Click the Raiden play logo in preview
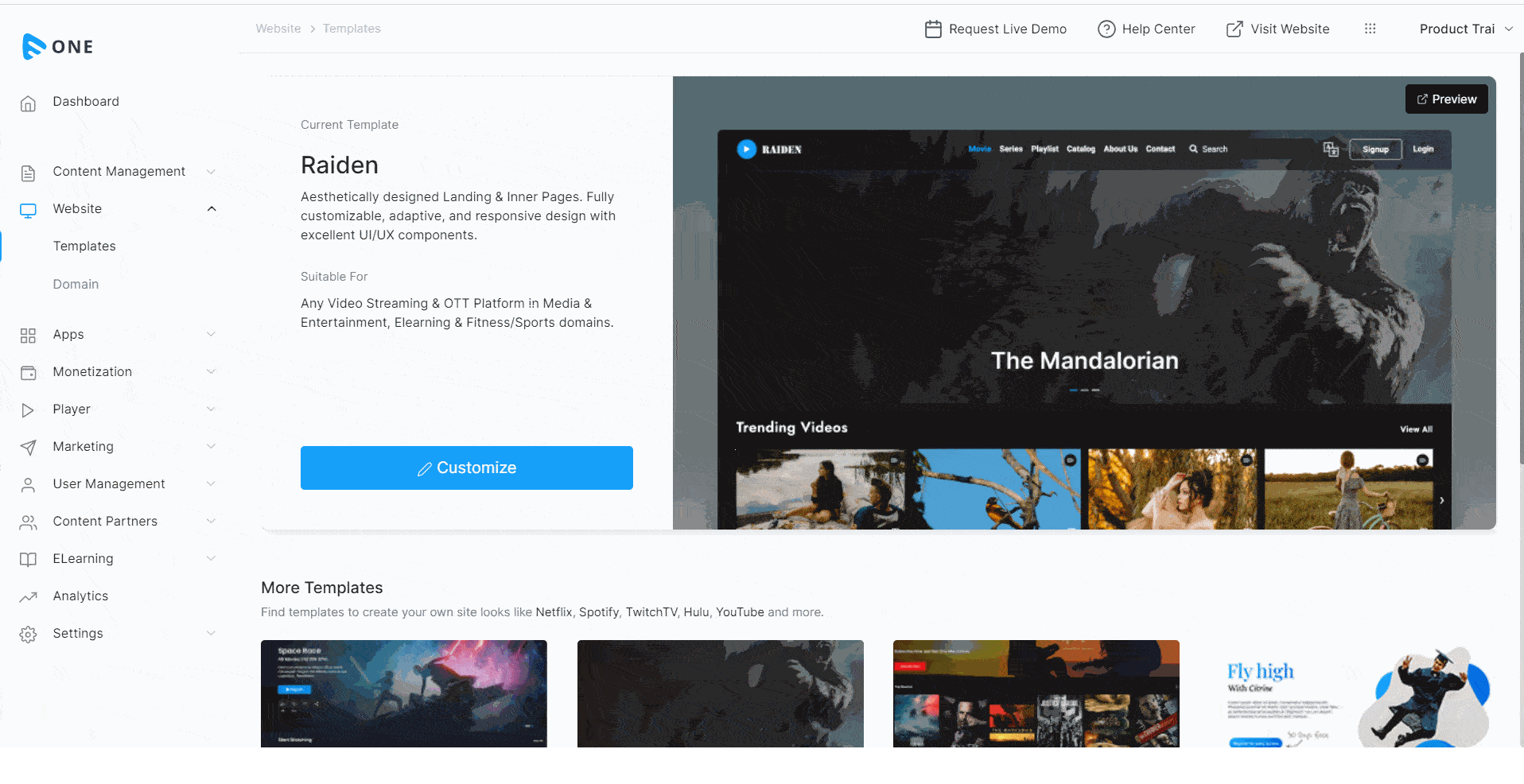 coord(746,149)
